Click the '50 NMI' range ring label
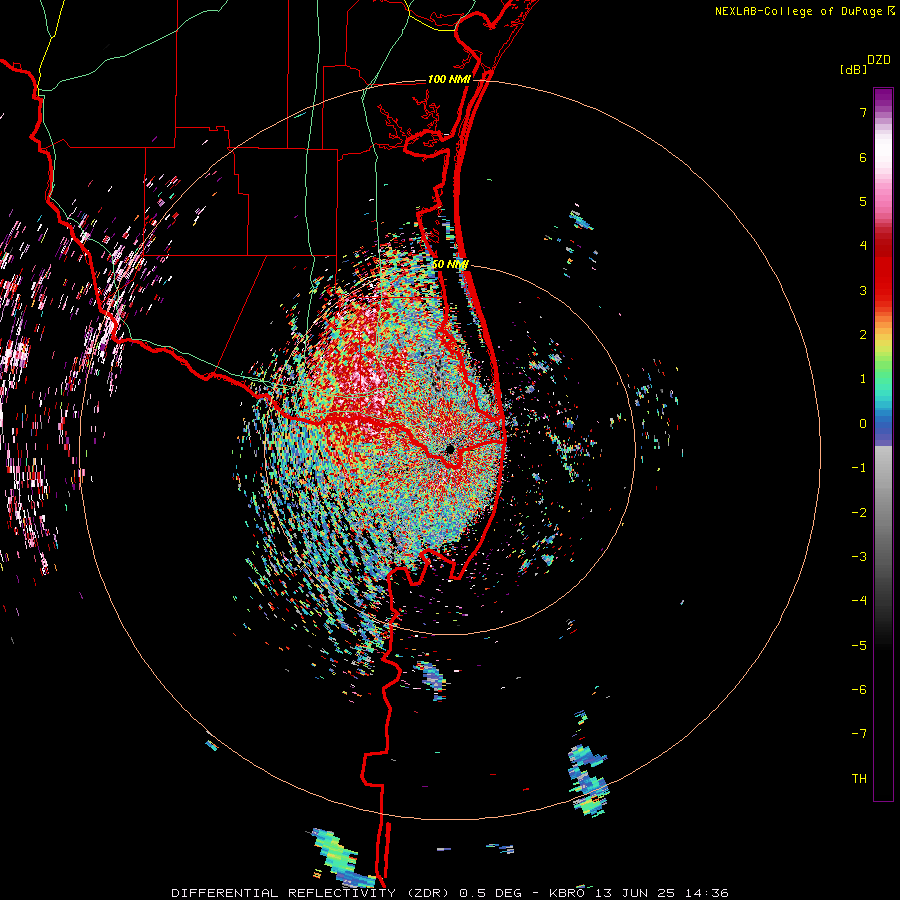Screen dimensions: 900x900 pyautogui.click(x=451, y=264)
